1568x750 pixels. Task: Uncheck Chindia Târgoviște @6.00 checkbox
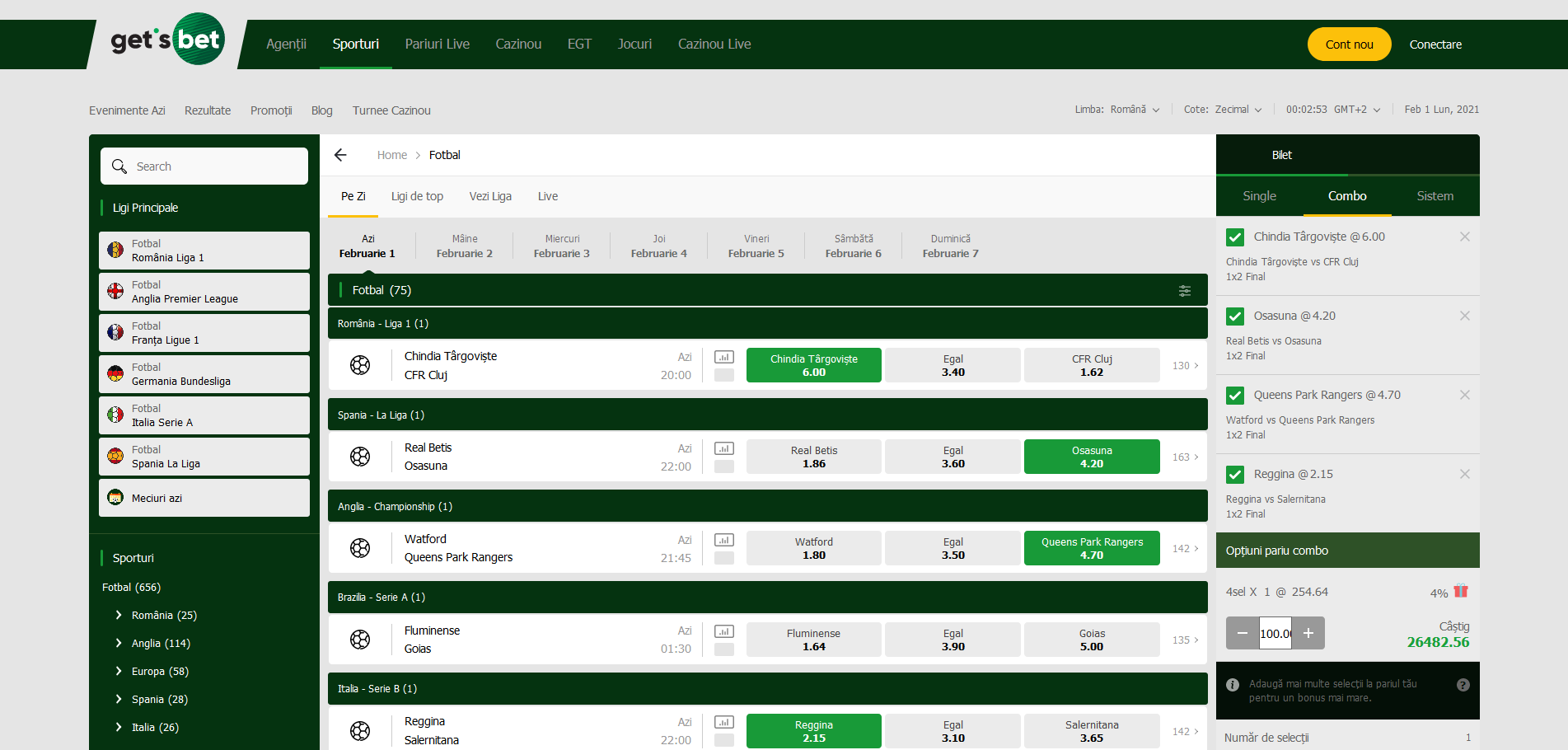coord(1235,237)
